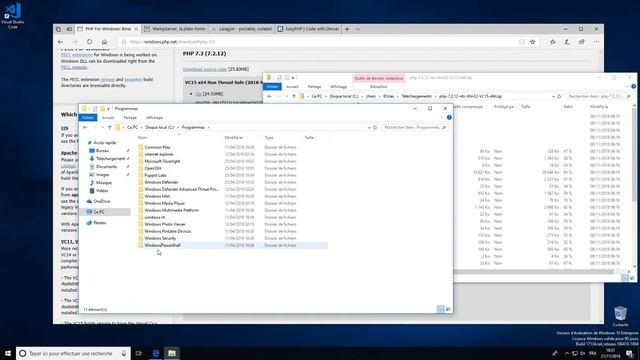The height and width of the screenshot is (360, 640).
Task: Open the Affichage tab in Programmes window
Action: tap(154, 118)
